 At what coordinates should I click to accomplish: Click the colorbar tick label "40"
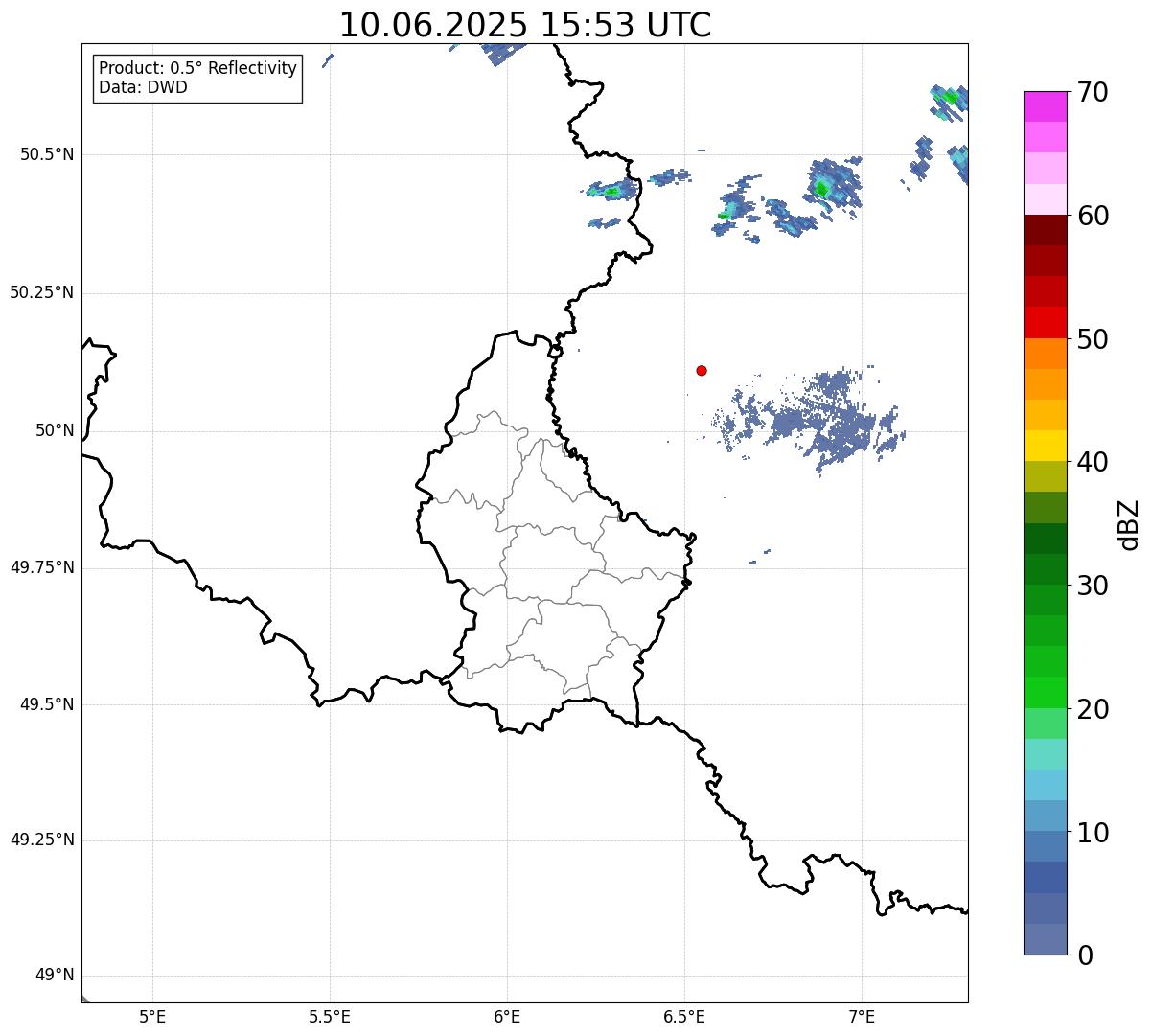1093,462
